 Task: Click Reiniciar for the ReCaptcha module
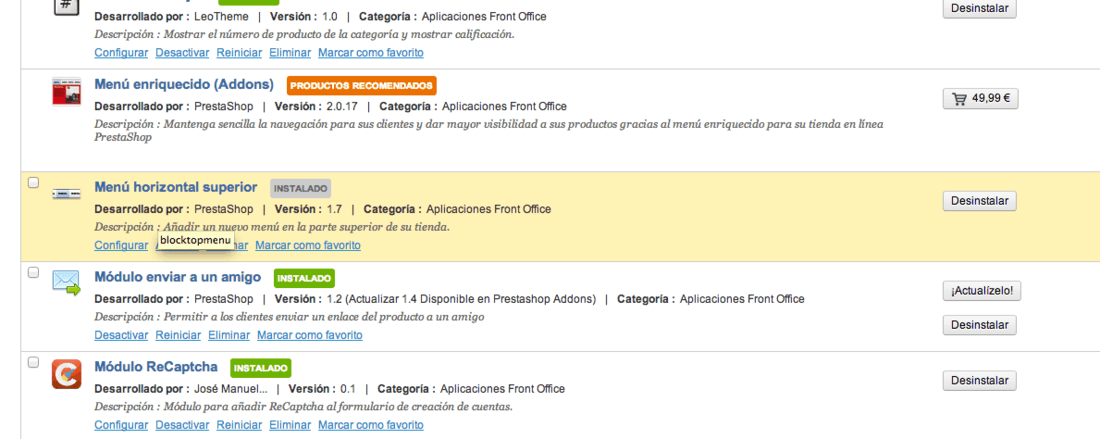tap(239, 425)
